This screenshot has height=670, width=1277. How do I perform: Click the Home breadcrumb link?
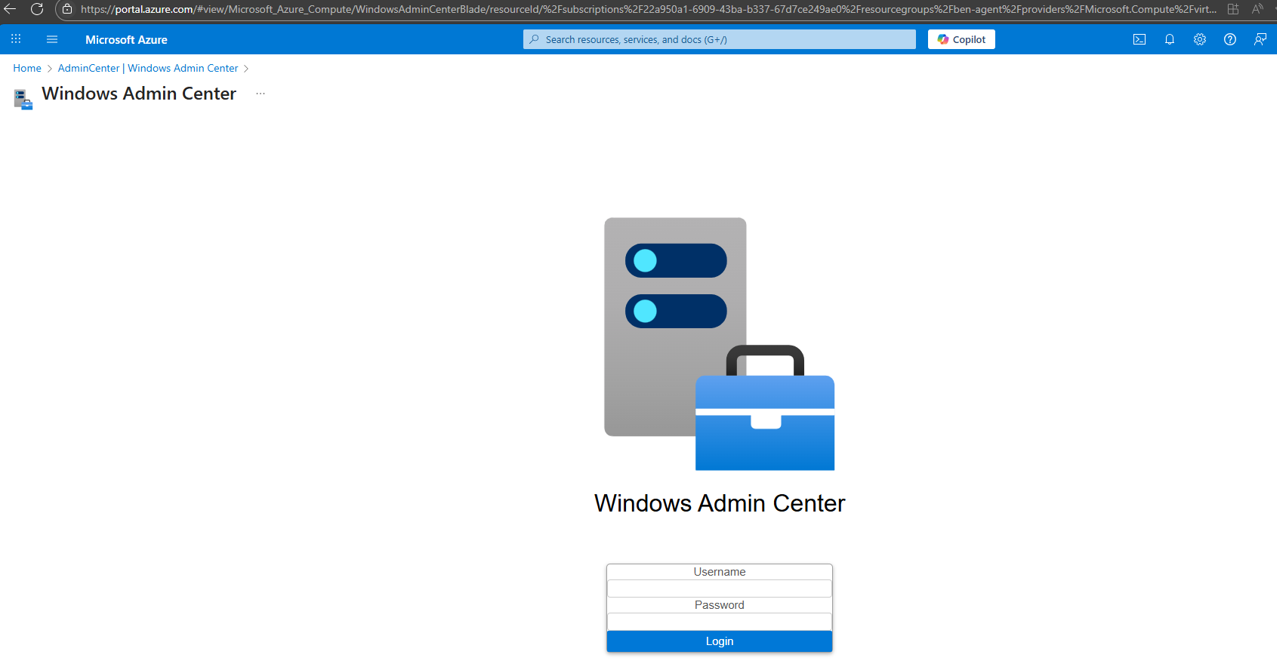click(27, 68)
